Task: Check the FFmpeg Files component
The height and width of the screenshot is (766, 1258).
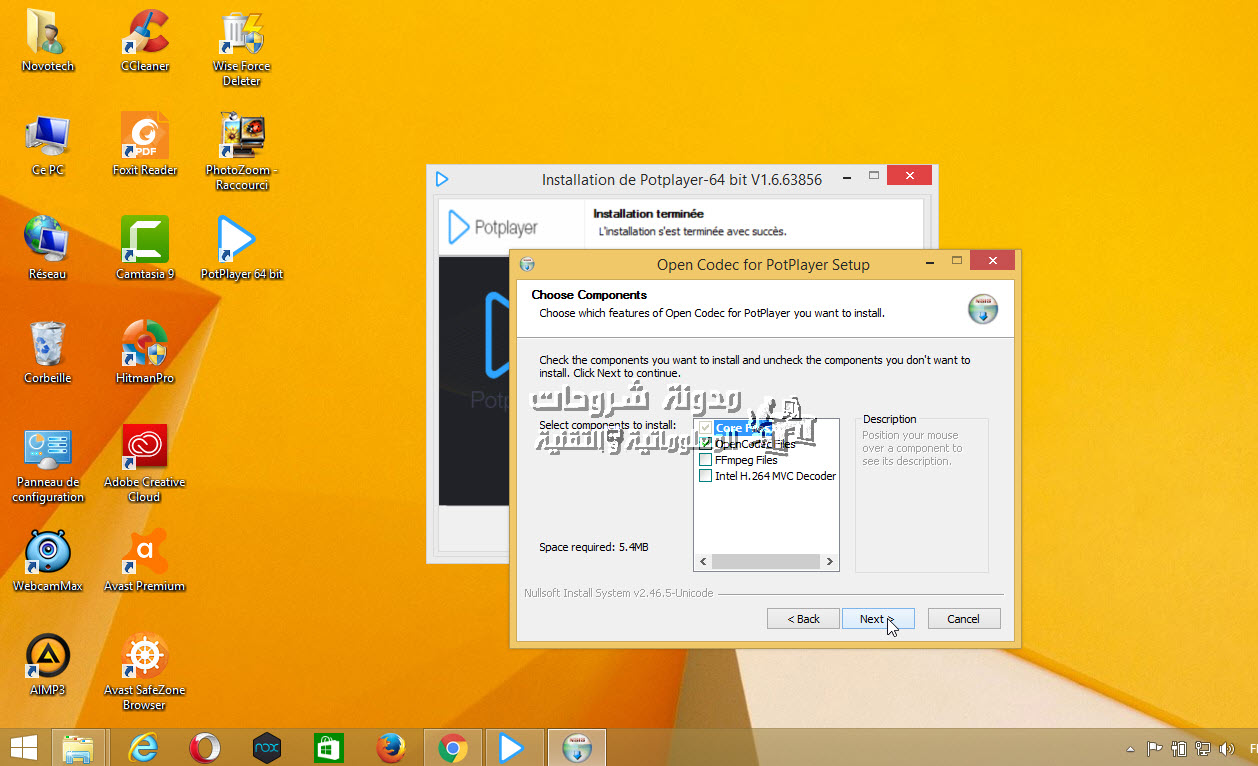Action: (706, 460)
